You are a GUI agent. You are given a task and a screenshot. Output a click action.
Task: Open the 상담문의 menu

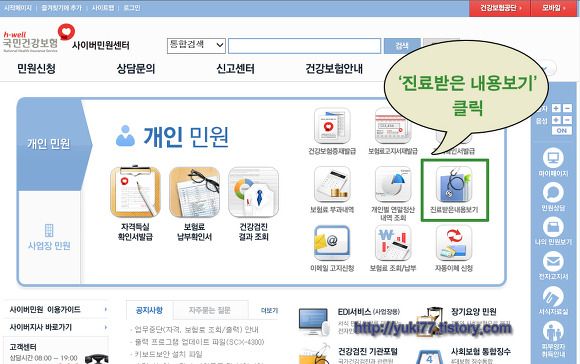tap(136, 68)
